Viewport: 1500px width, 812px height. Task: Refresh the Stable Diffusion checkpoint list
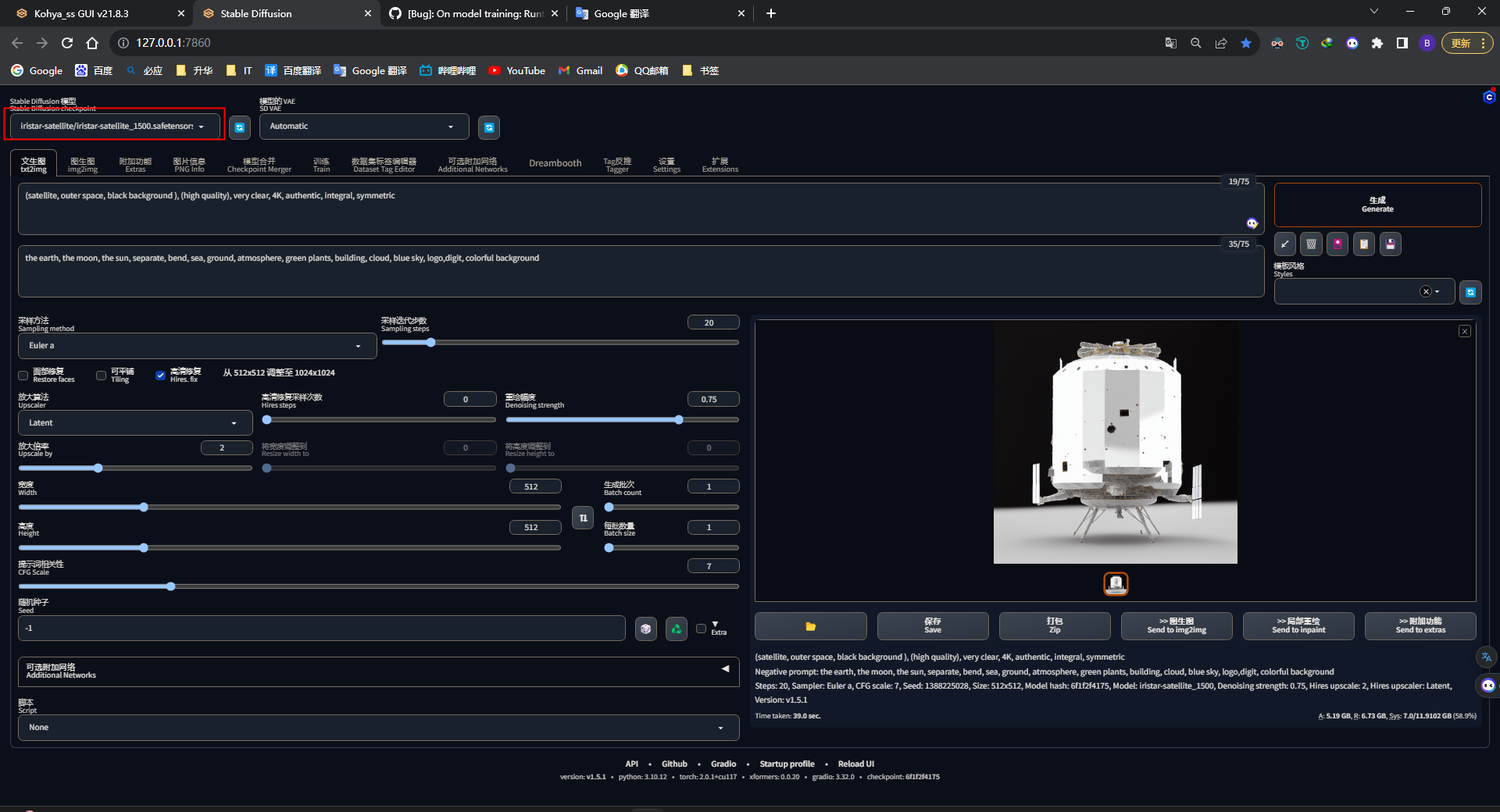pos(239,126)
